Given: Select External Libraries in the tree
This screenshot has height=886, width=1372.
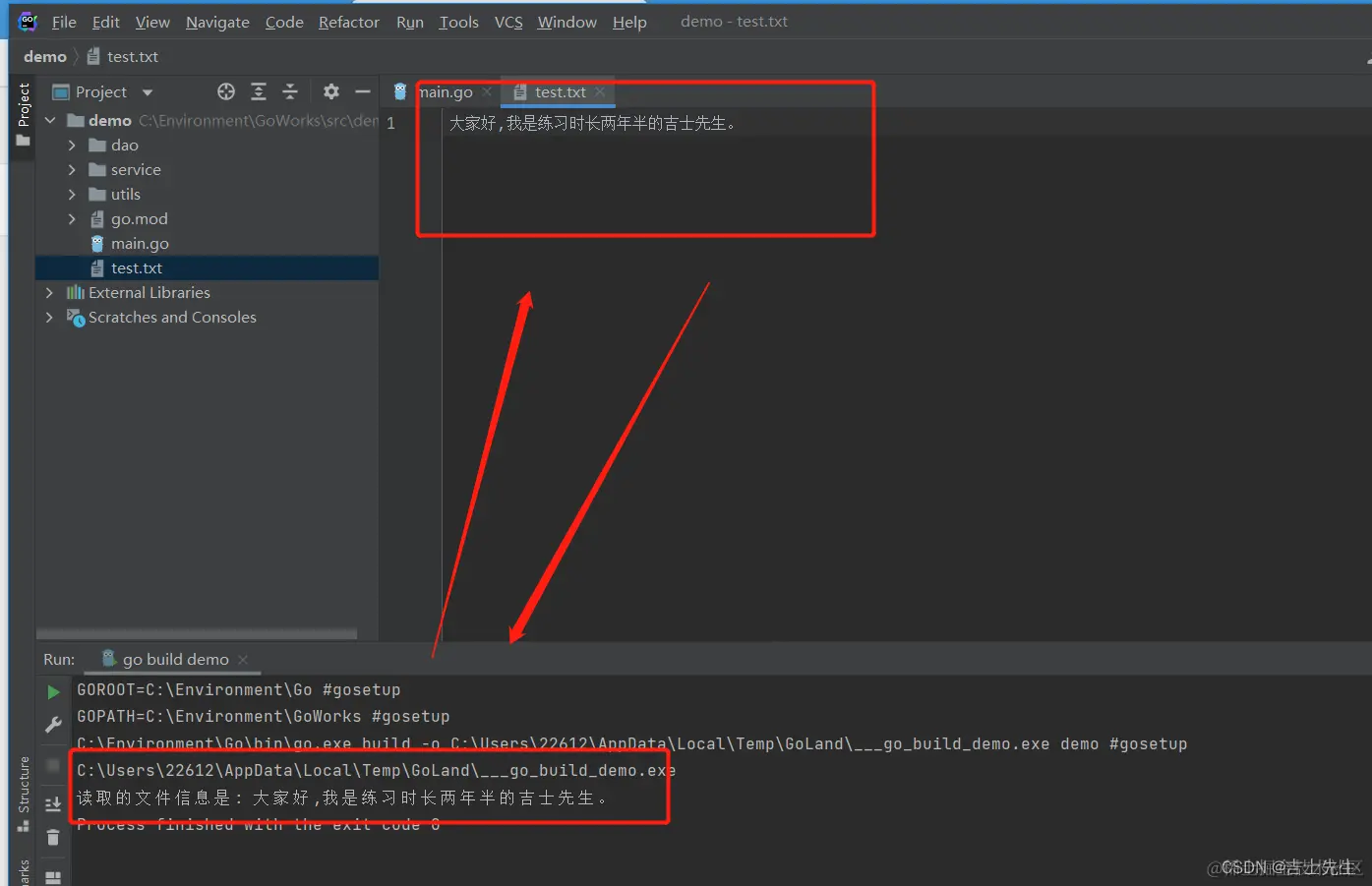Looking at the screenshot, I should (x=149, y=292).
